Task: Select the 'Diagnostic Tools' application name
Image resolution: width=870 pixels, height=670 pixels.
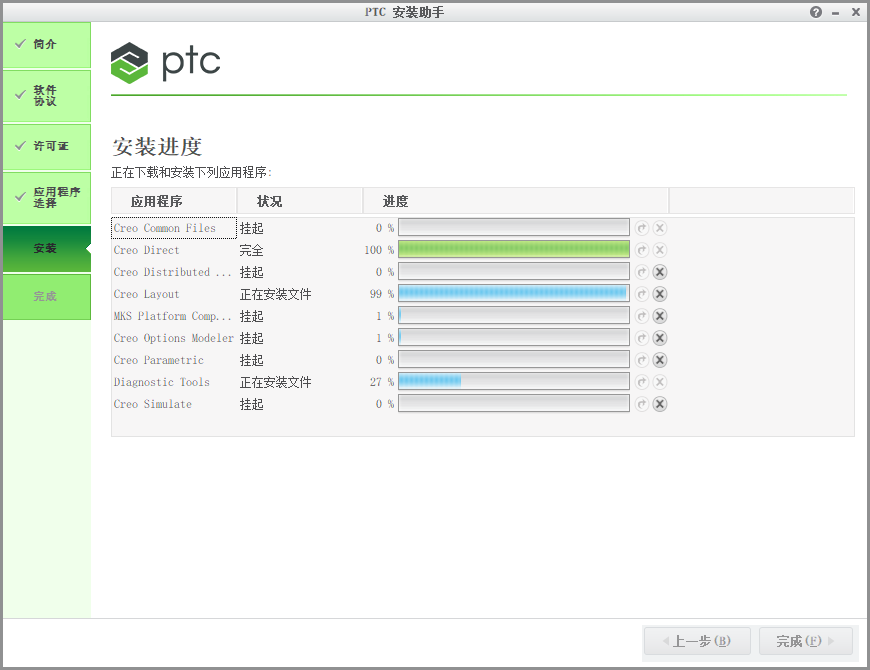Action: [161, 382]
